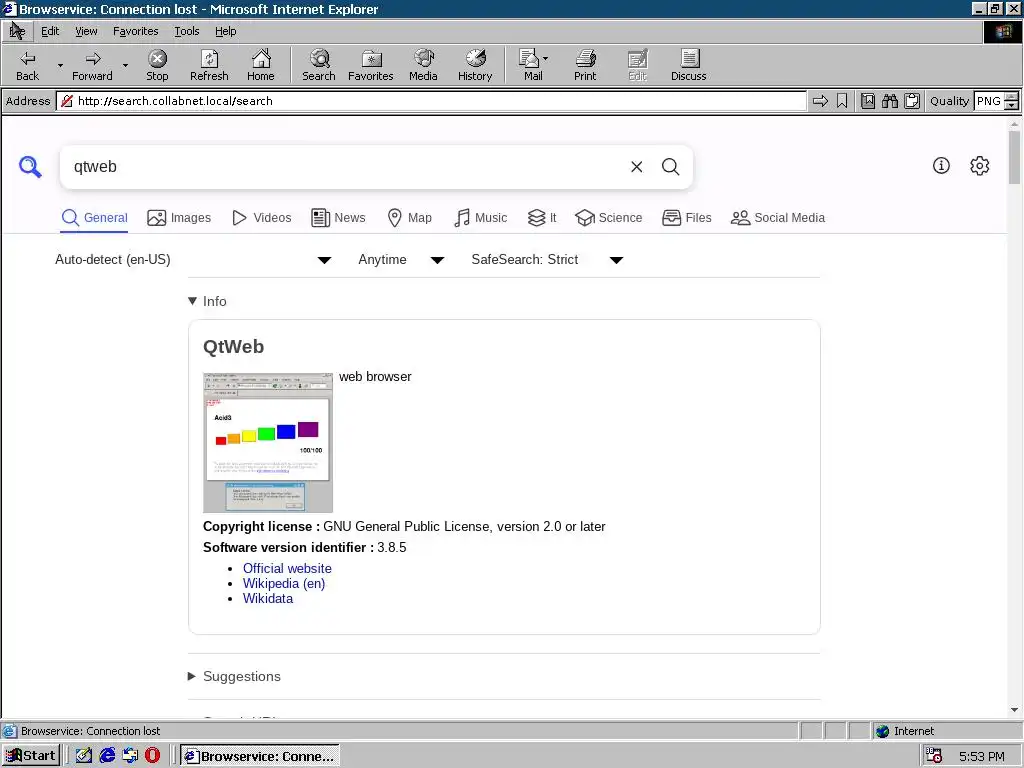This screenshot has height=768, width=1024.
Task: Click the Quality stepper arrows
Action: (1012, 101)
